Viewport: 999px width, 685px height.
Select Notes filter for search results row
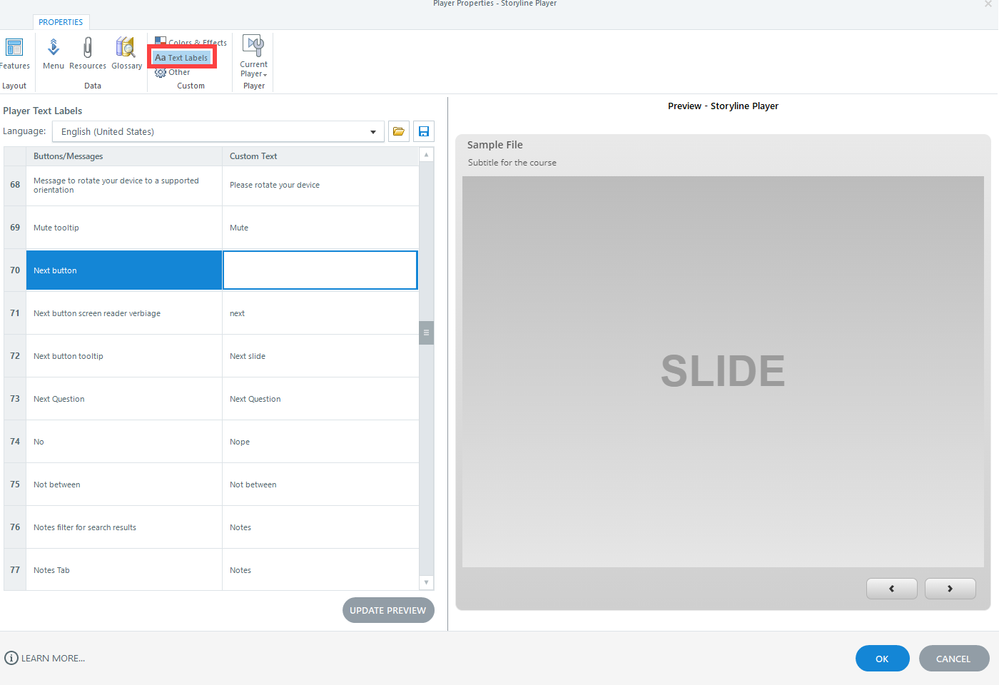124,527
